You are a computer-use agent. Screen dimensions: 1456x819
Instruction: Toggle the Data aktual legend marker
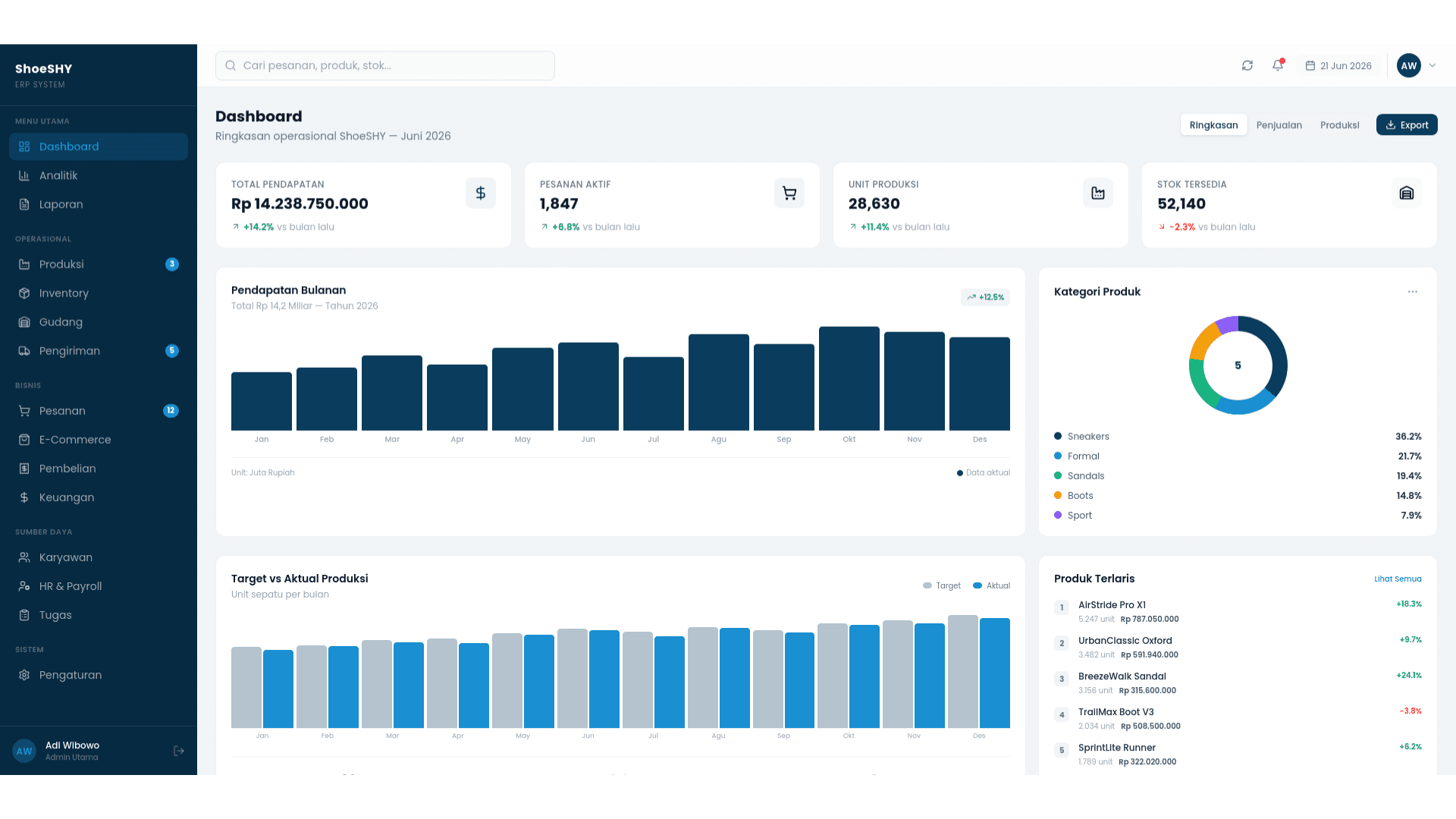click(960, 473)
